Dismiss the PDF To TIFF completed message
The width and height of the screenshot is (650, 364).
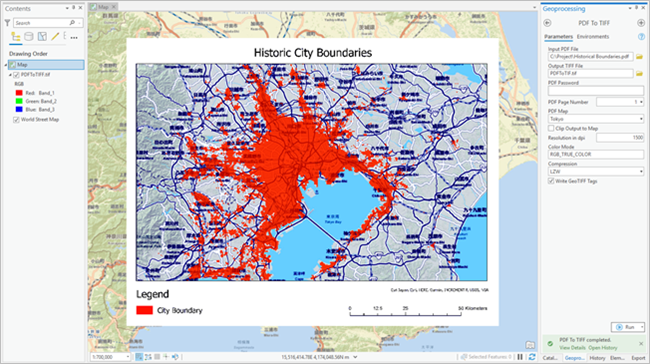641,344
